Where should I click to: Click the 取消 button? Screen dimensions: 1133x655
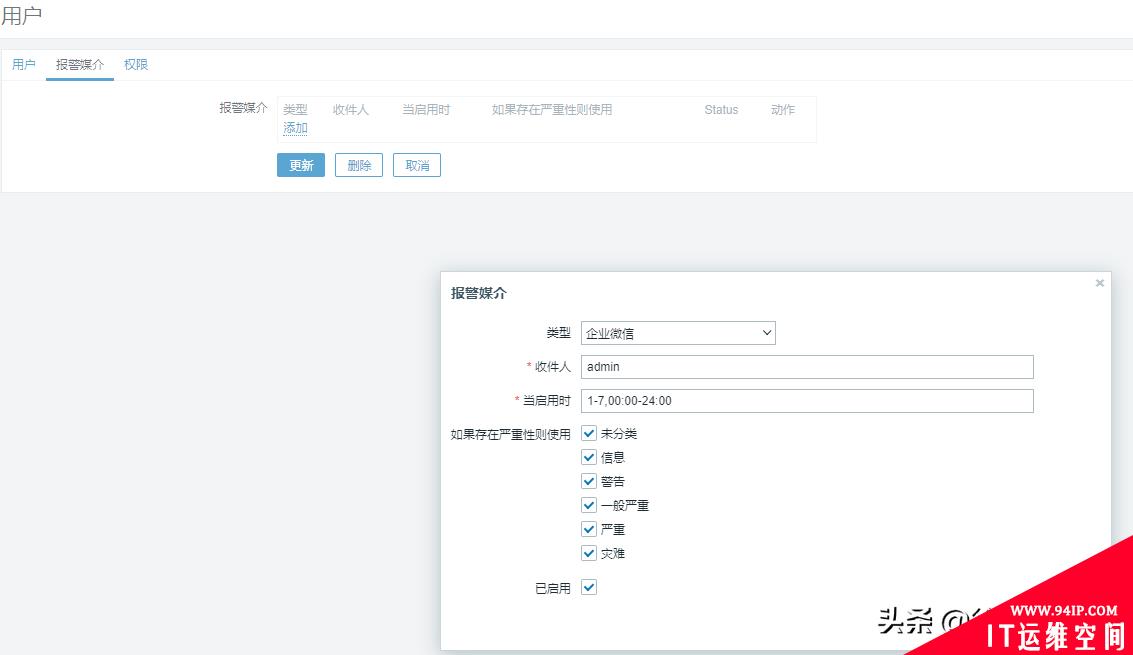pos(417,165)
